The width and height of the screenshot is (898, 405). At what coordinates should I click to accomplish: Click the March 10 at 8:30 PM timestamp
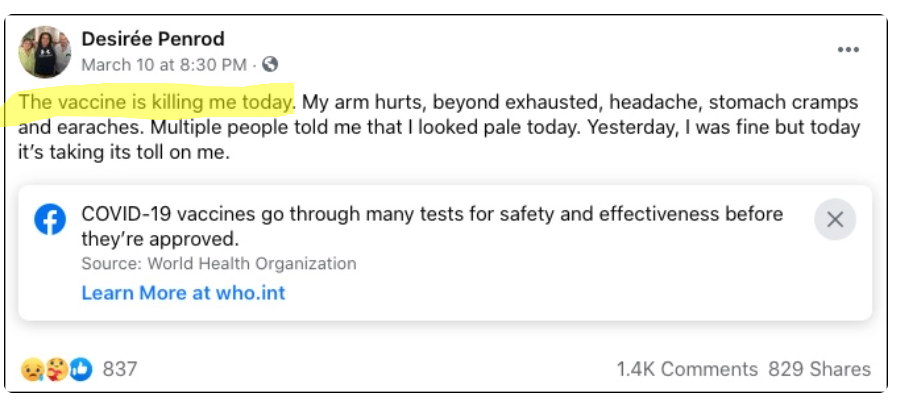(163, 65)
